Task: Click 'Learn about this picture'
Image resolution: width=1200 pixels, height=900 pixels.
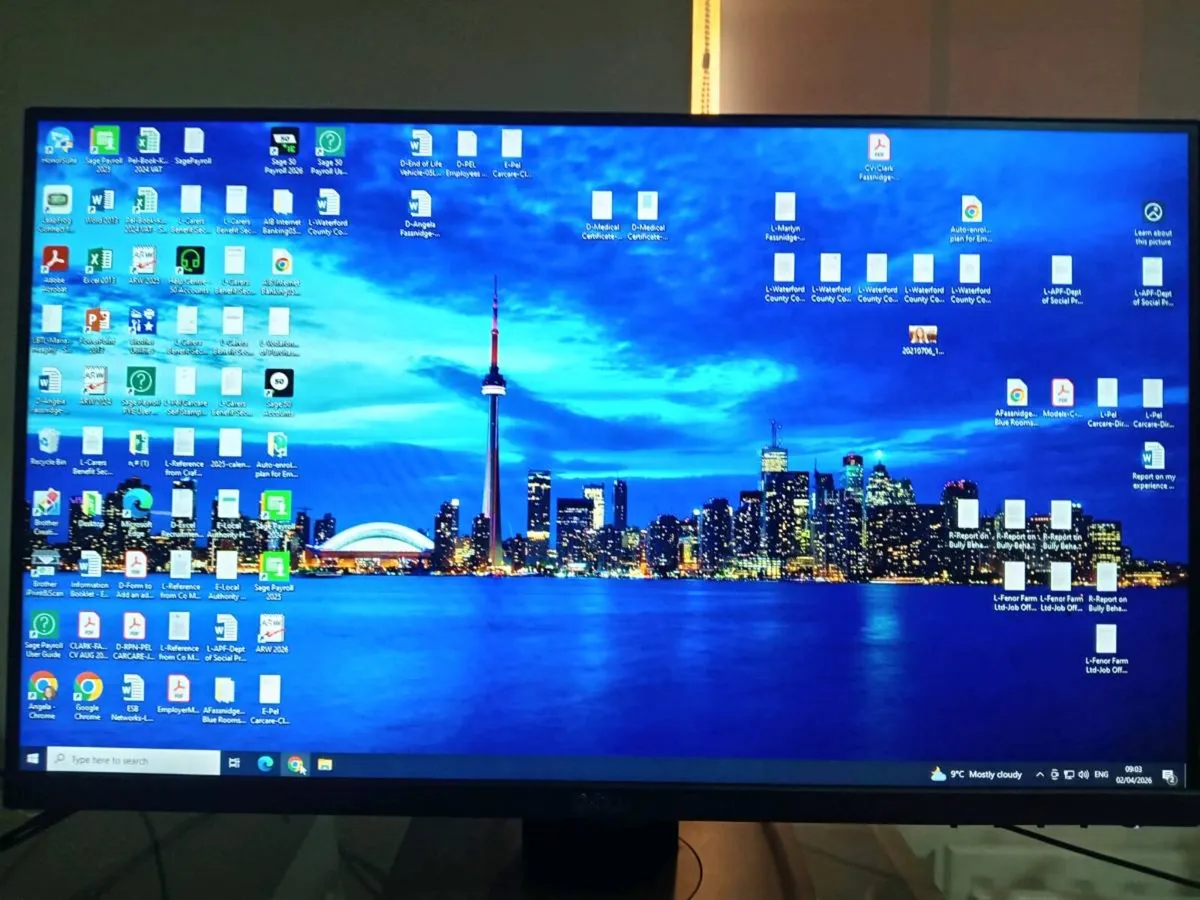Action: (x=1152, y=218)
